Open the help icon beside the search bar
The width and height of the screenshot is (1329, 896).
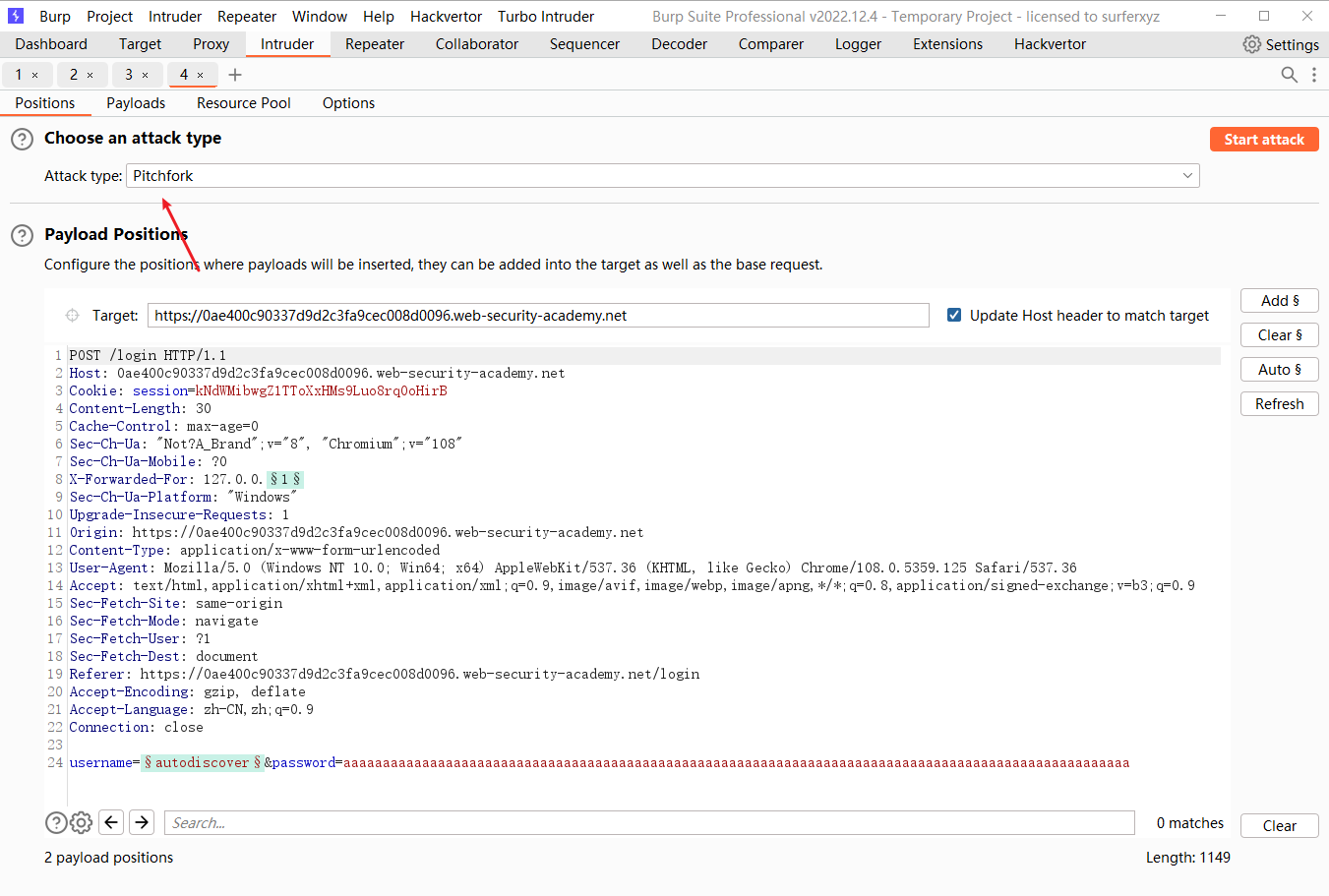(x=56, y=823)
